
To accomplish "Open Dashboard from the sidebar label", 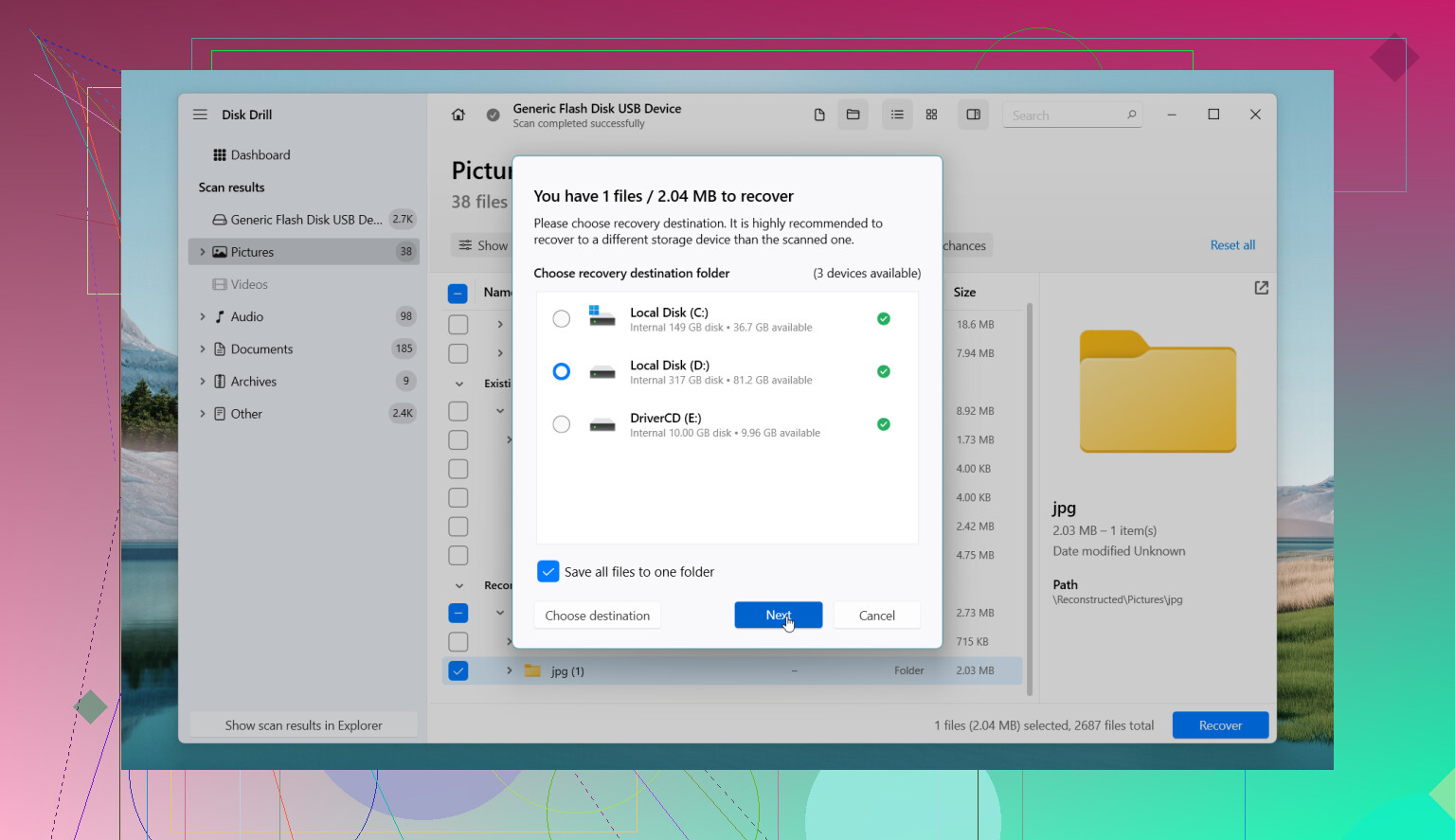I will click(x=260, y=155).
